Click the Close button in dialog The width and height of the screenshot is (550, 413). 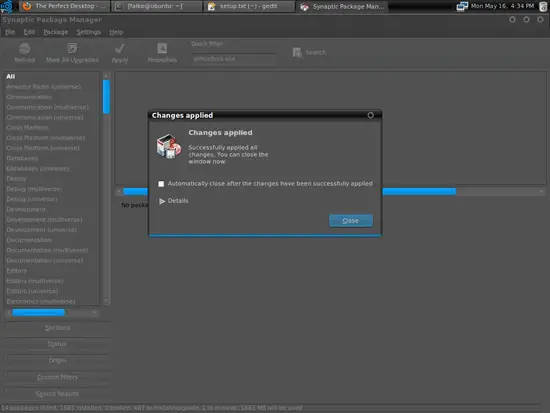pyautogui.click(x=351, y=221)
